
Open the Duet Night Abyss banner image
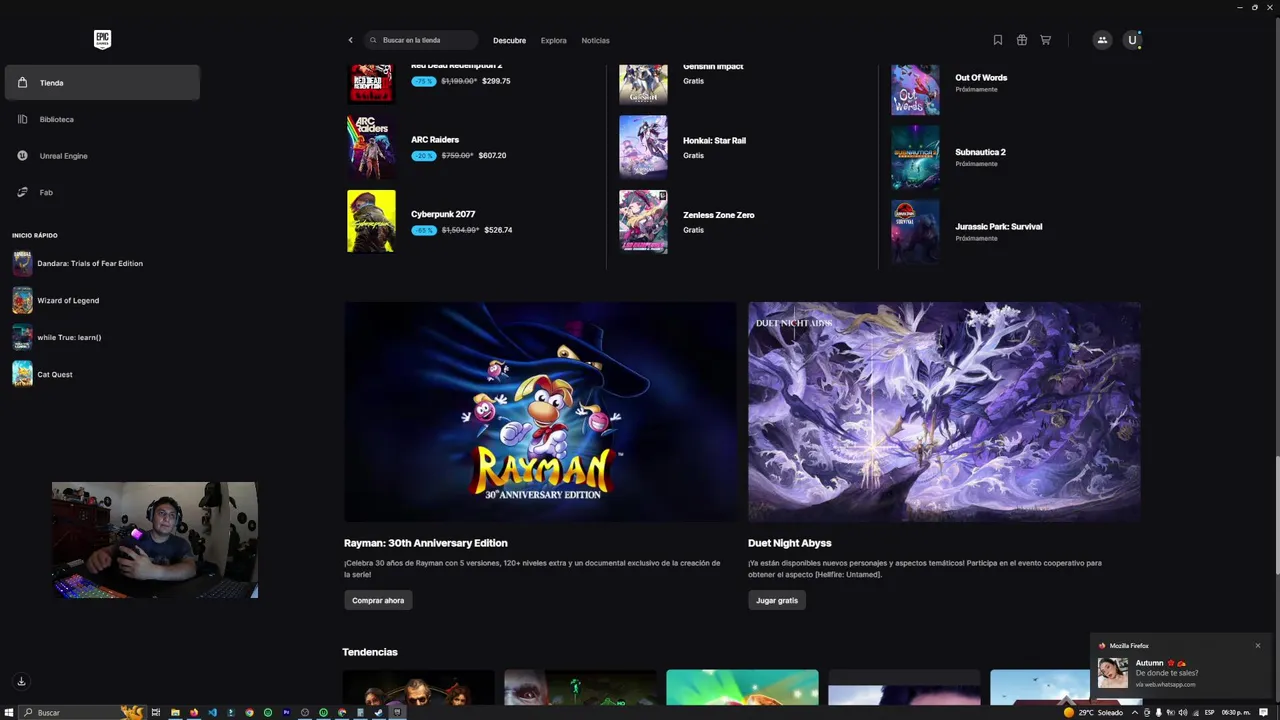tap(944, 412)
